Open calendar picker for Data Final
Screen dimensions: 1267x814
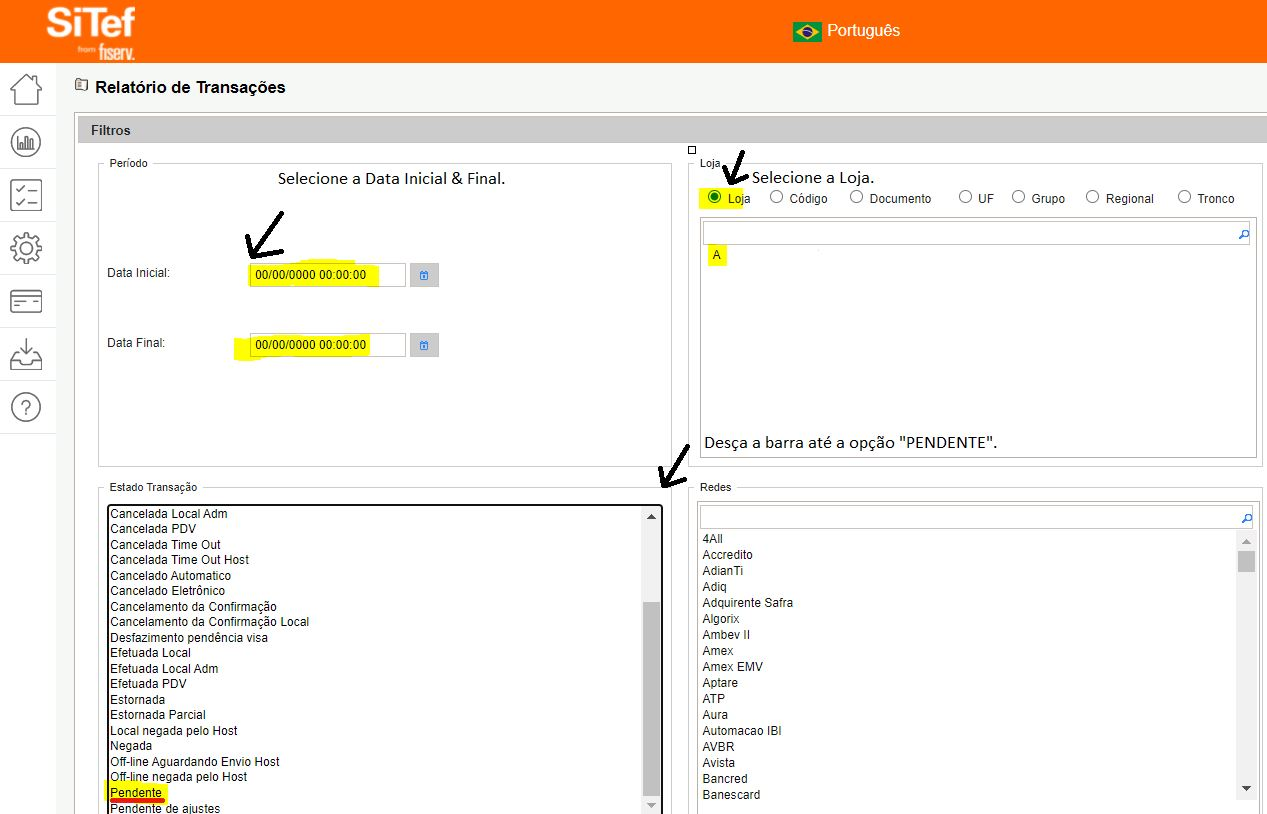424,345
